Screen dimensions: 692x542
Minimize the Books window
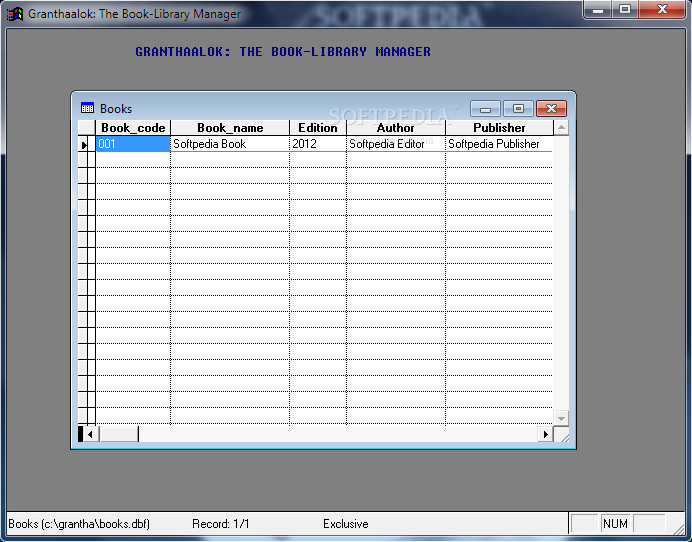point(485,109)
